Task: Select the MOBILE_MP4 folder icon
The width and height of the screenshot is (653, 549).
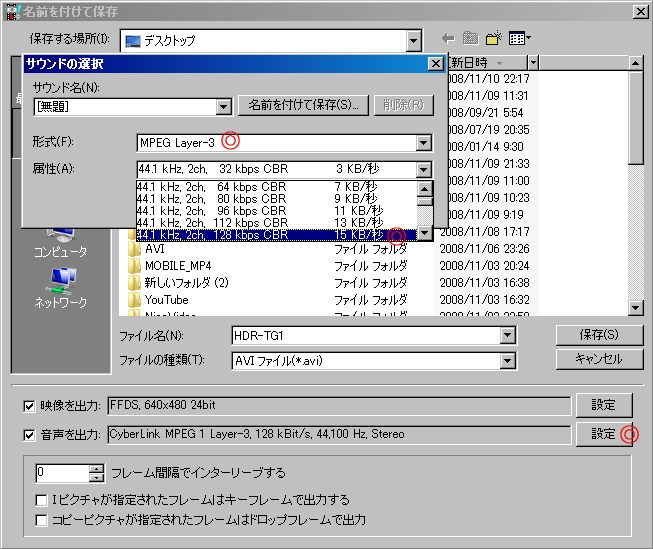Action: click(134, 266)
